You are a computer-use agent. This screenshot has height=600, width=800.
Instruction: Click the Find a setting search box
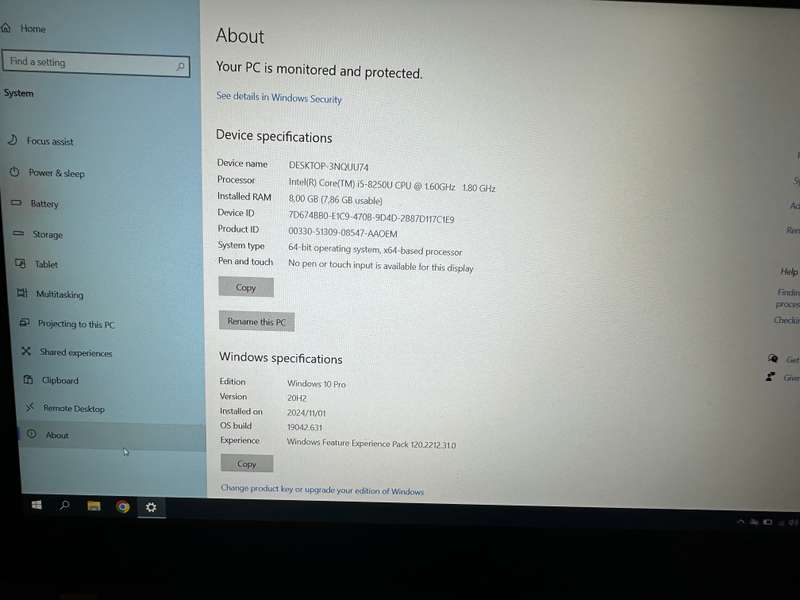click(x=96, y=63)
